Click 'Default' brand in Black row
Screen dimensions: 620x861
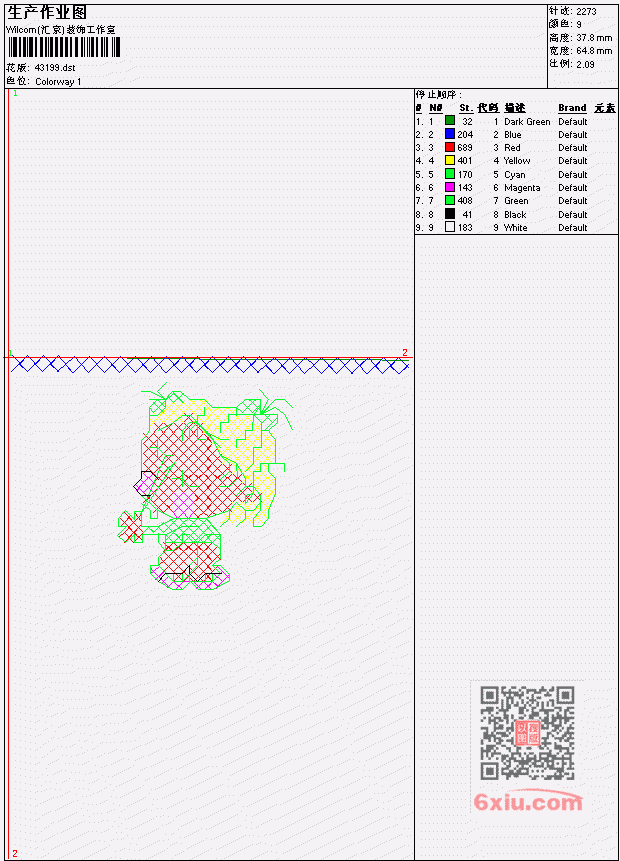572,215
